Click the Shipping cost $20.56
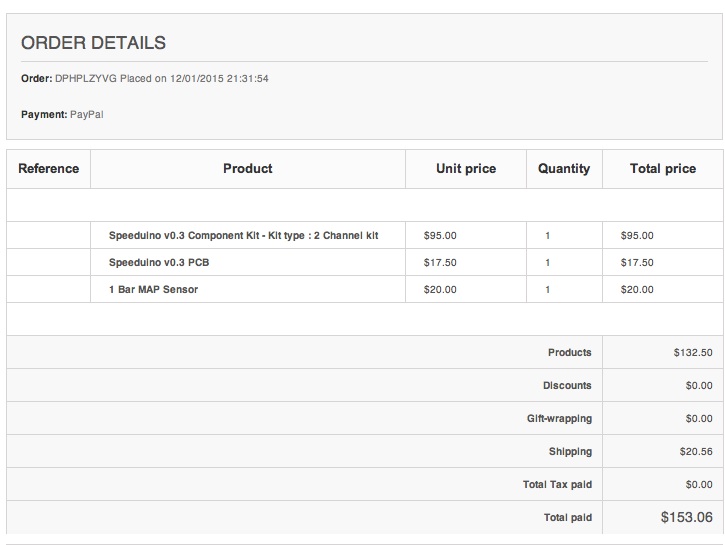725x545 pixels. [x=696, y=452]
